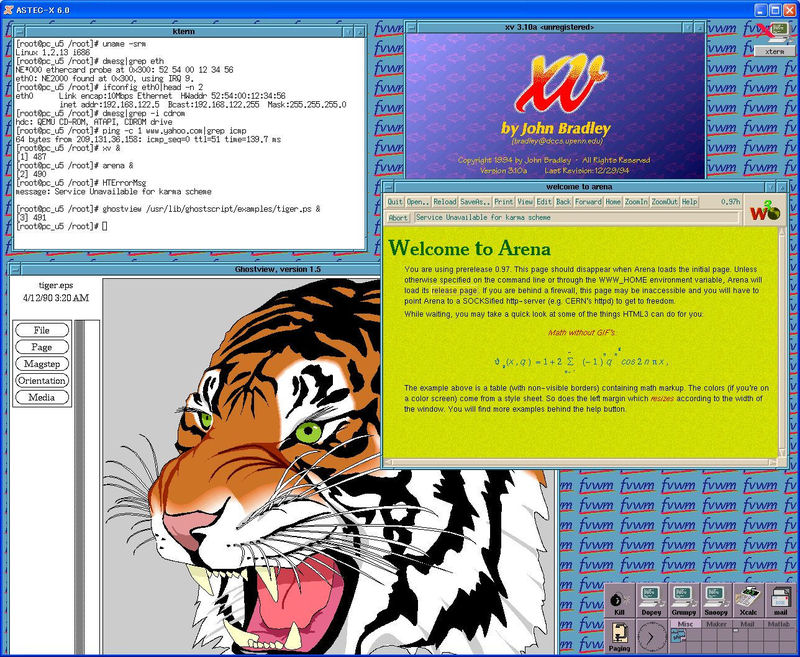Click Print in the Arena toolbar
This screenshot has width=800, height=657.
click(x=504, y=202)
